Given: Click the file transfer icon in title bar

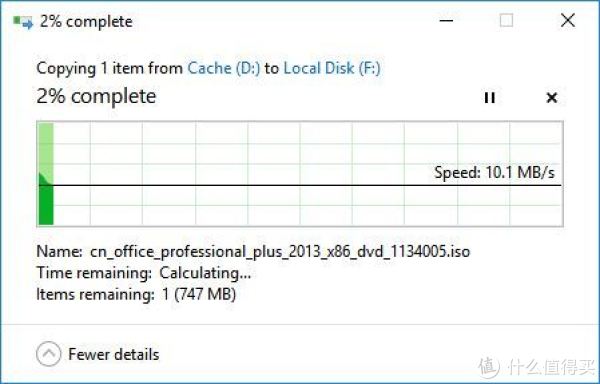Looking at the screenshot, I should pyautogui.click(x=23, y=21).
